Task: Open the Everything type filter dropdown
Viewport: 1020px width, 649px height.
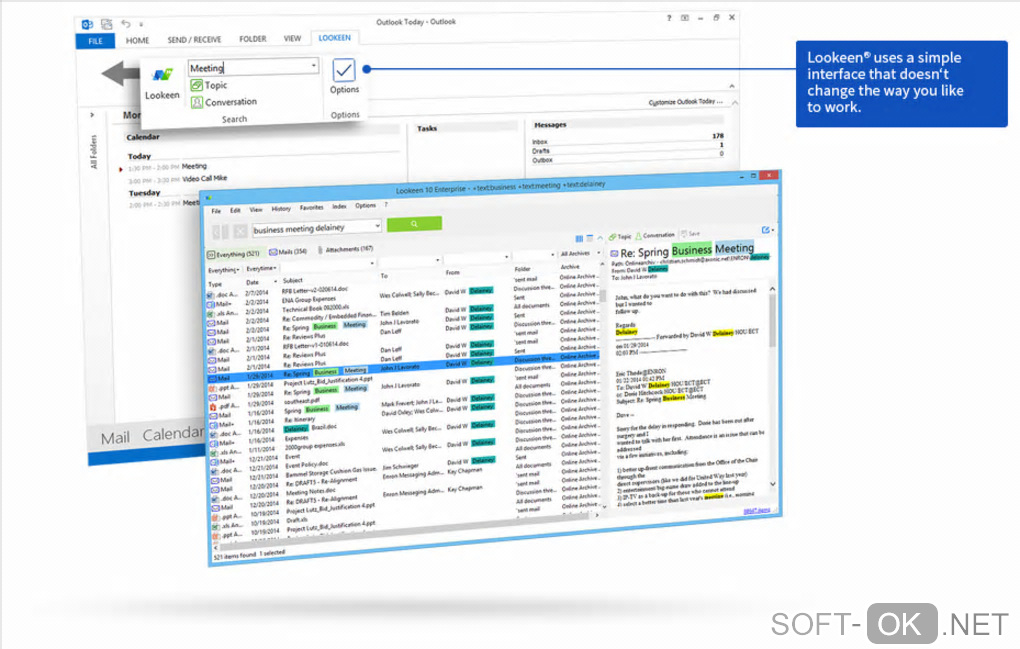Action: pyautogui.click(x=224, y=271)
